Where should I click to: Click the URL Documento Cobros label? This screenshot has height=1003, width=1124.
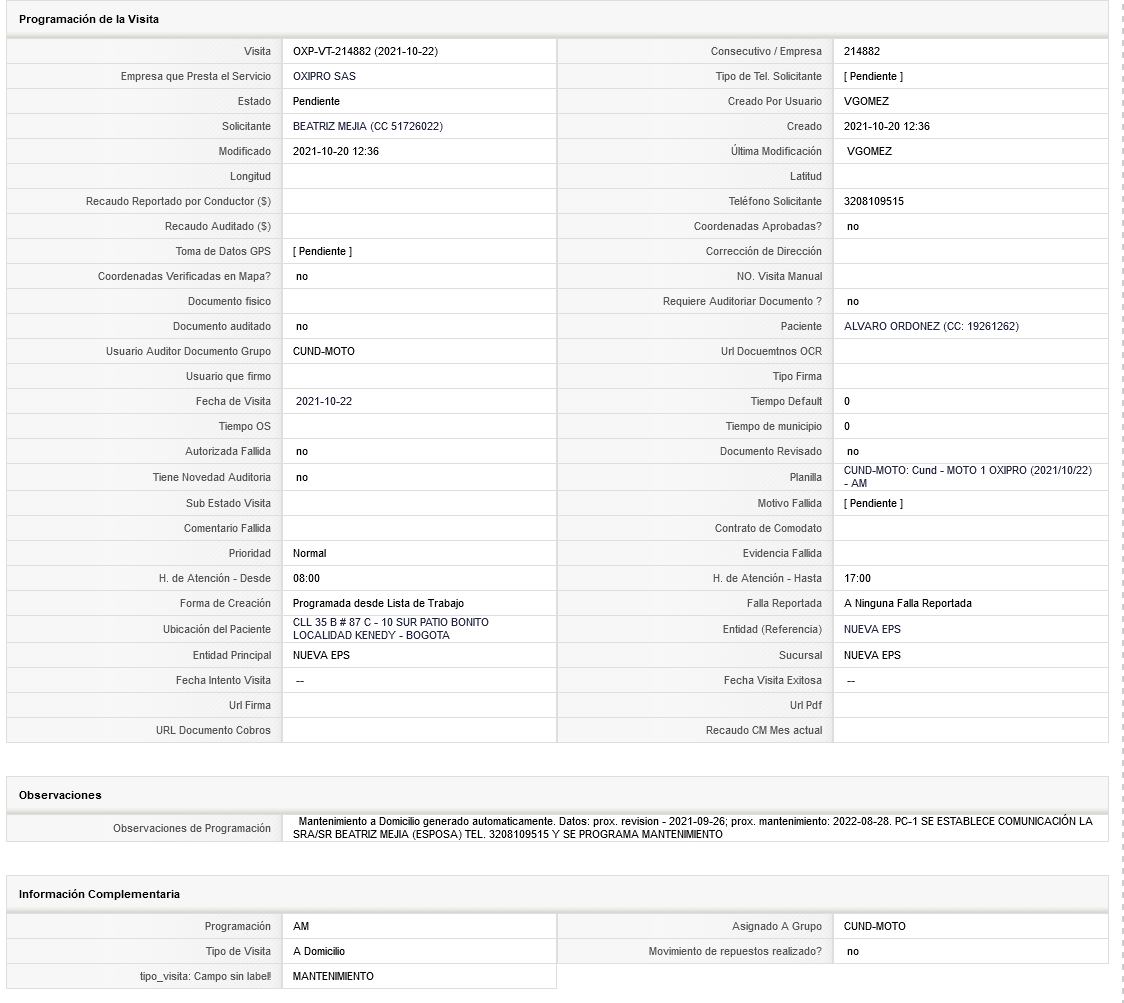214,731
